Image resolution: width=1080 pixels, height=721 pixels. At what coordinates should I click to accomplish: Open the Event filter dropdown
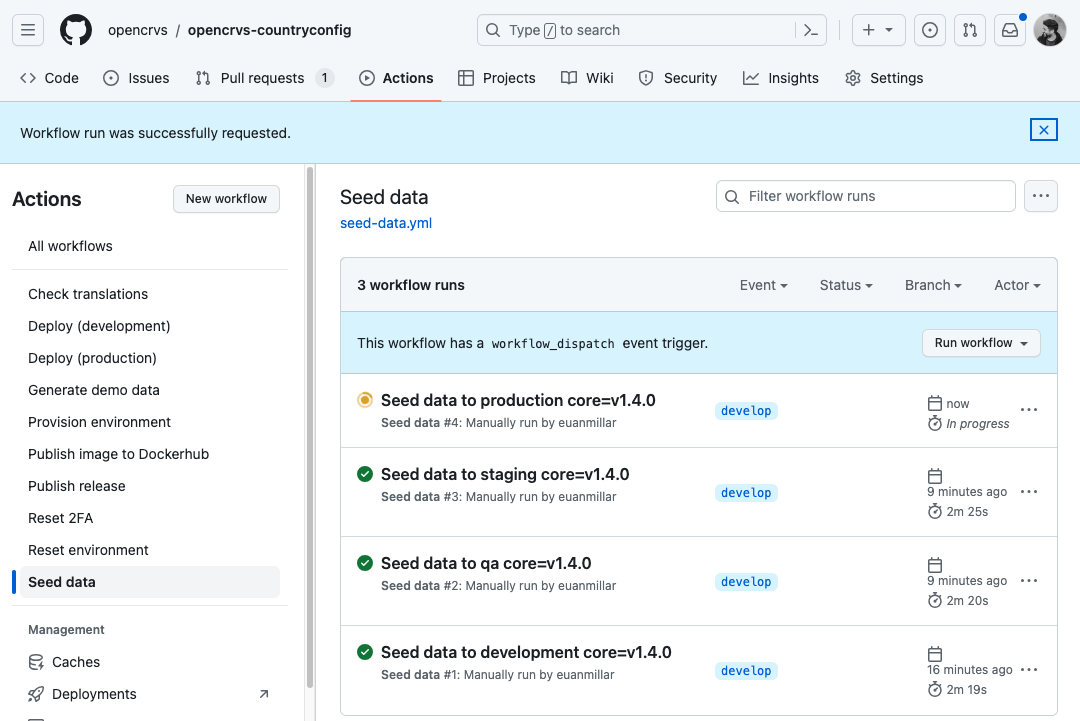[x=763, y=285]
